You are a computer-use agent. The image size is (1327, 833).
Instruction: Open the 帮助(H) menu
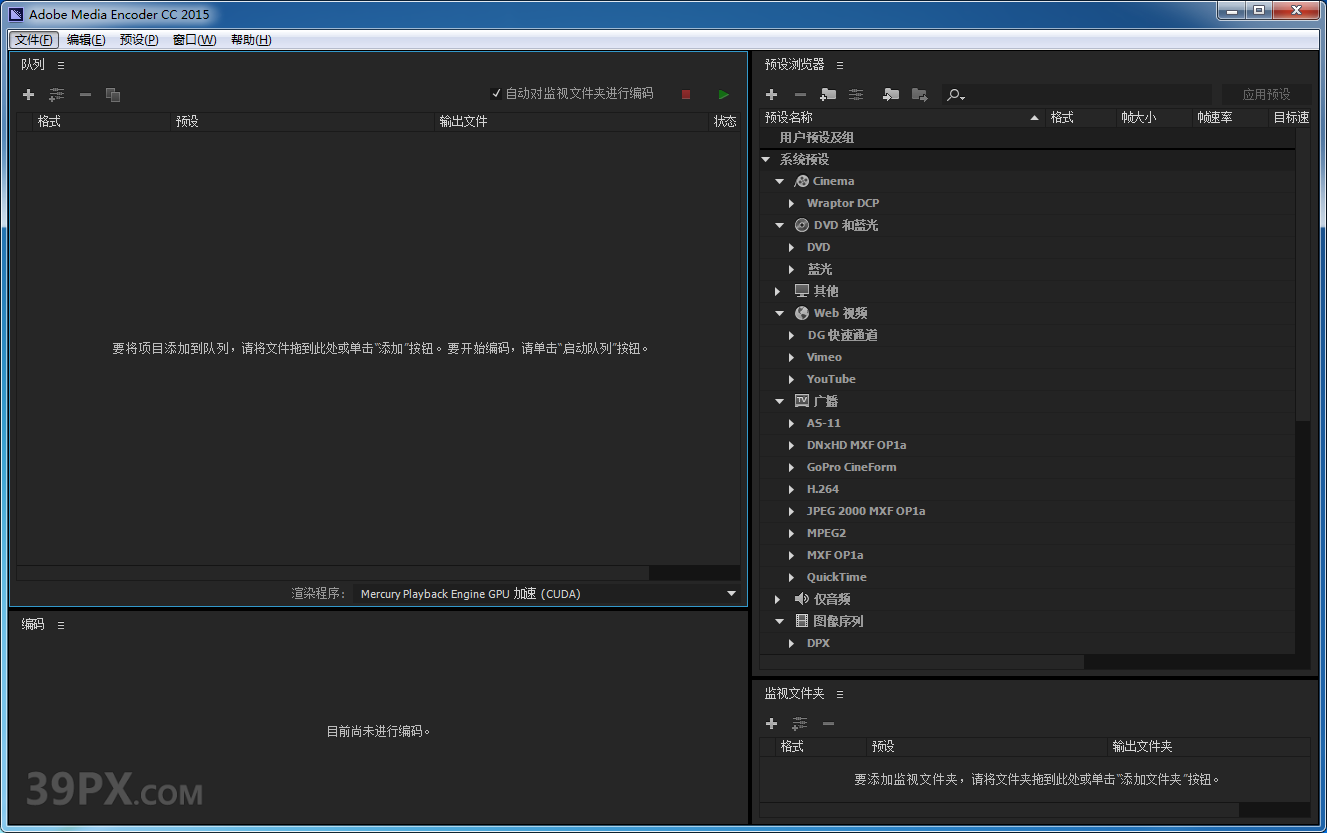(x=250, y=40)
